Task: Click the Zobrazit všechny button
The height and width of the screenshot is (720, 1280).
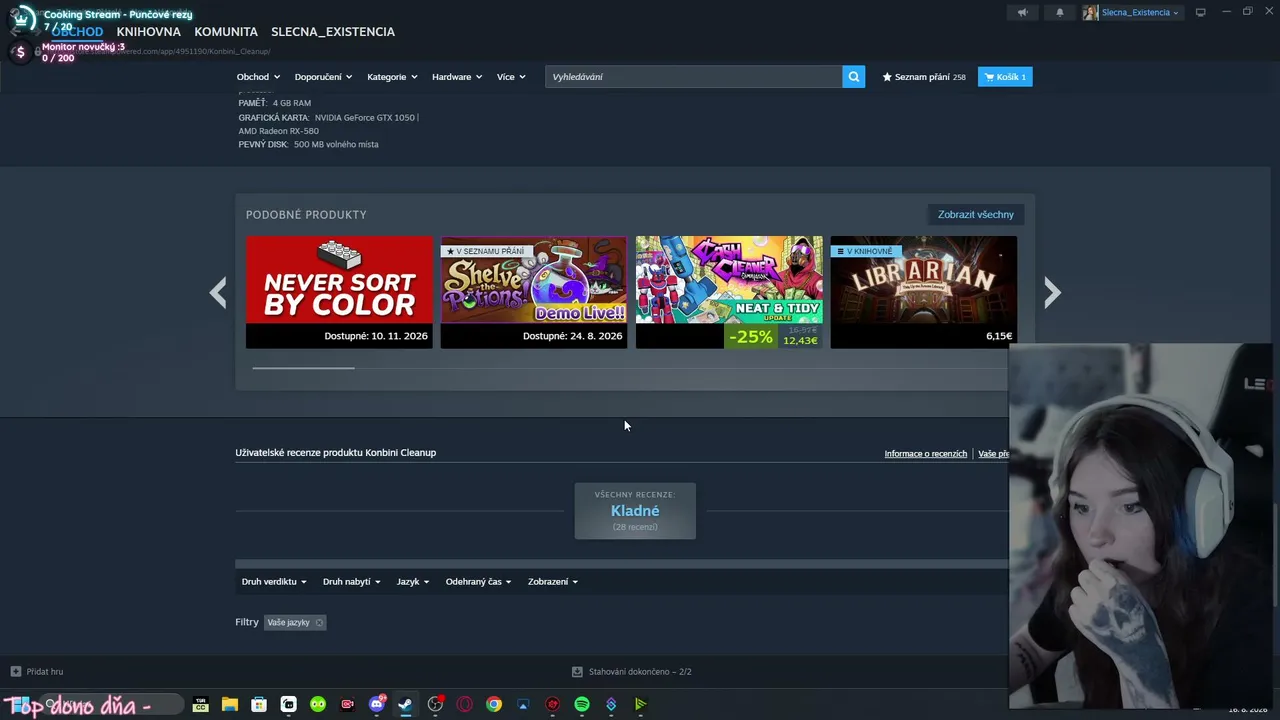Action: click(976, 214)
